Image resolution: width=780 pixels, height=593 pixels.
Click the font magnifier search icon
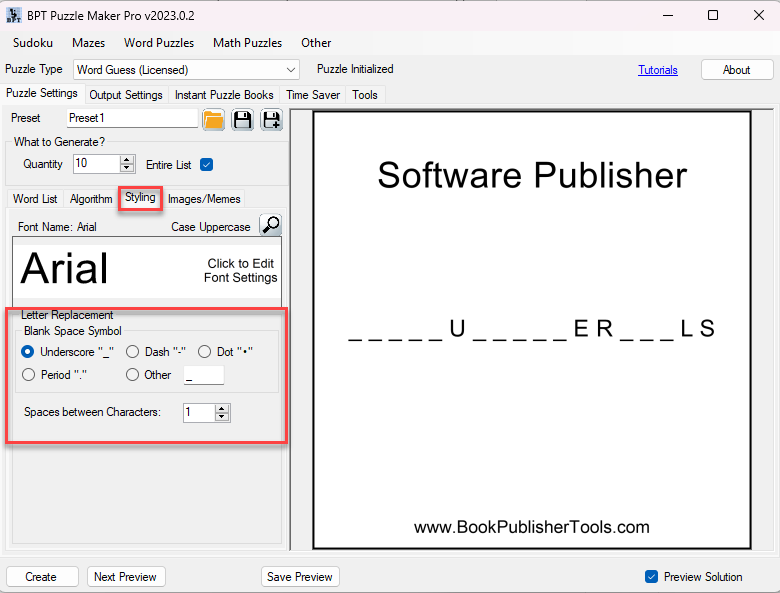tap(270, 225)
